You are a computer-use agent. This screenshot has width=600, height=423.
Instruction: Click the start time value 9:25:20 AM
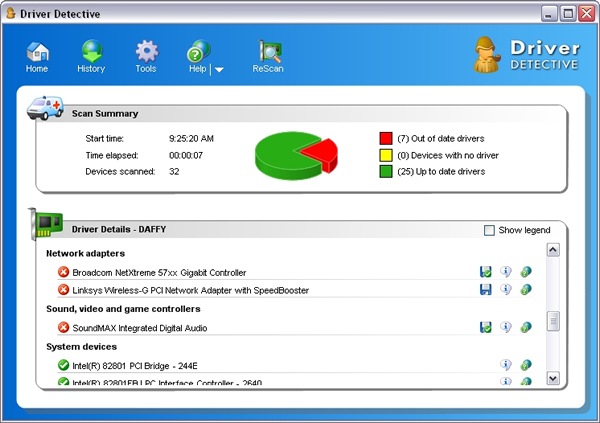[x=191, y=139]
